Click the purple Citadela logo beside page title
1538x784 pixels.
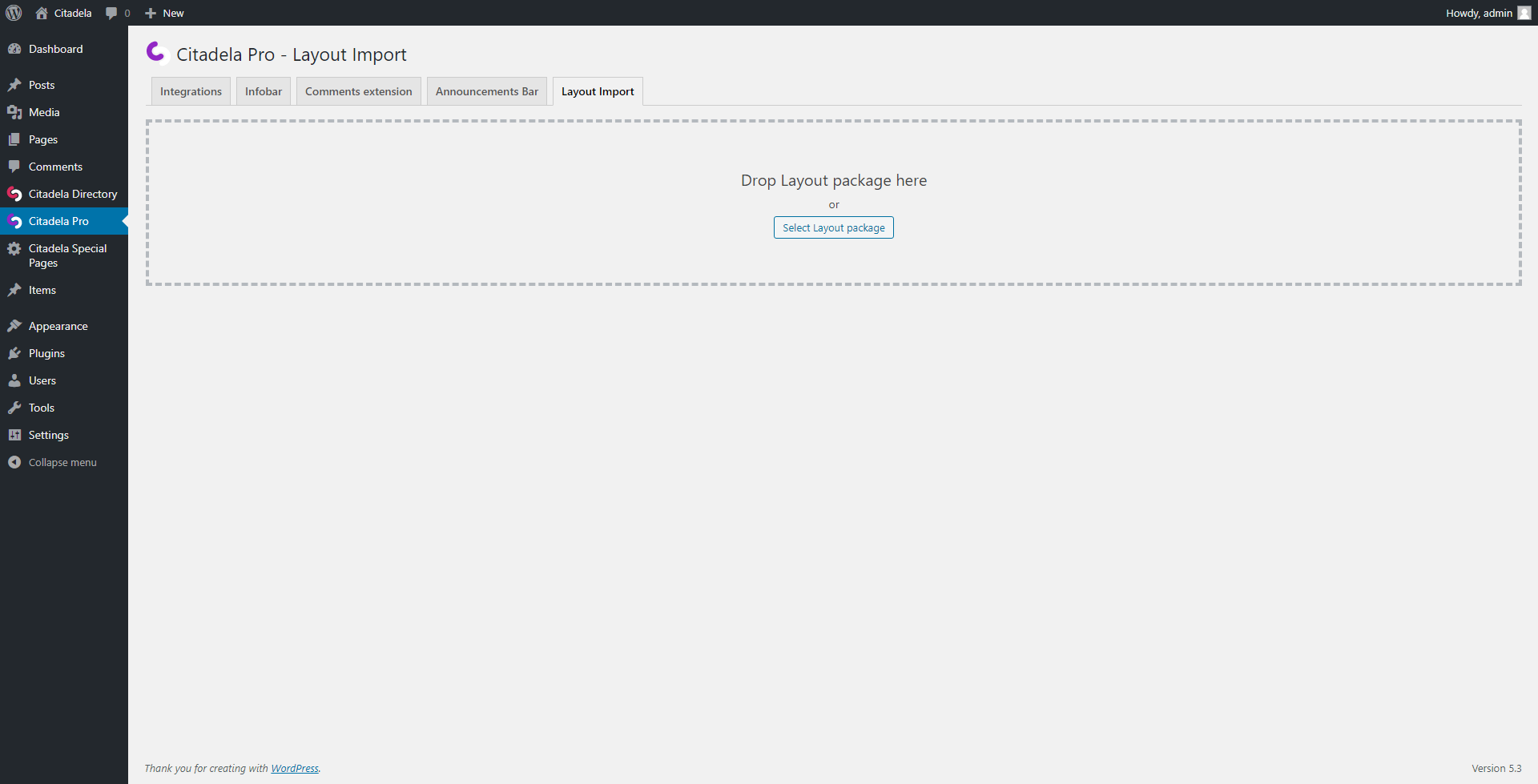(156, 52)
